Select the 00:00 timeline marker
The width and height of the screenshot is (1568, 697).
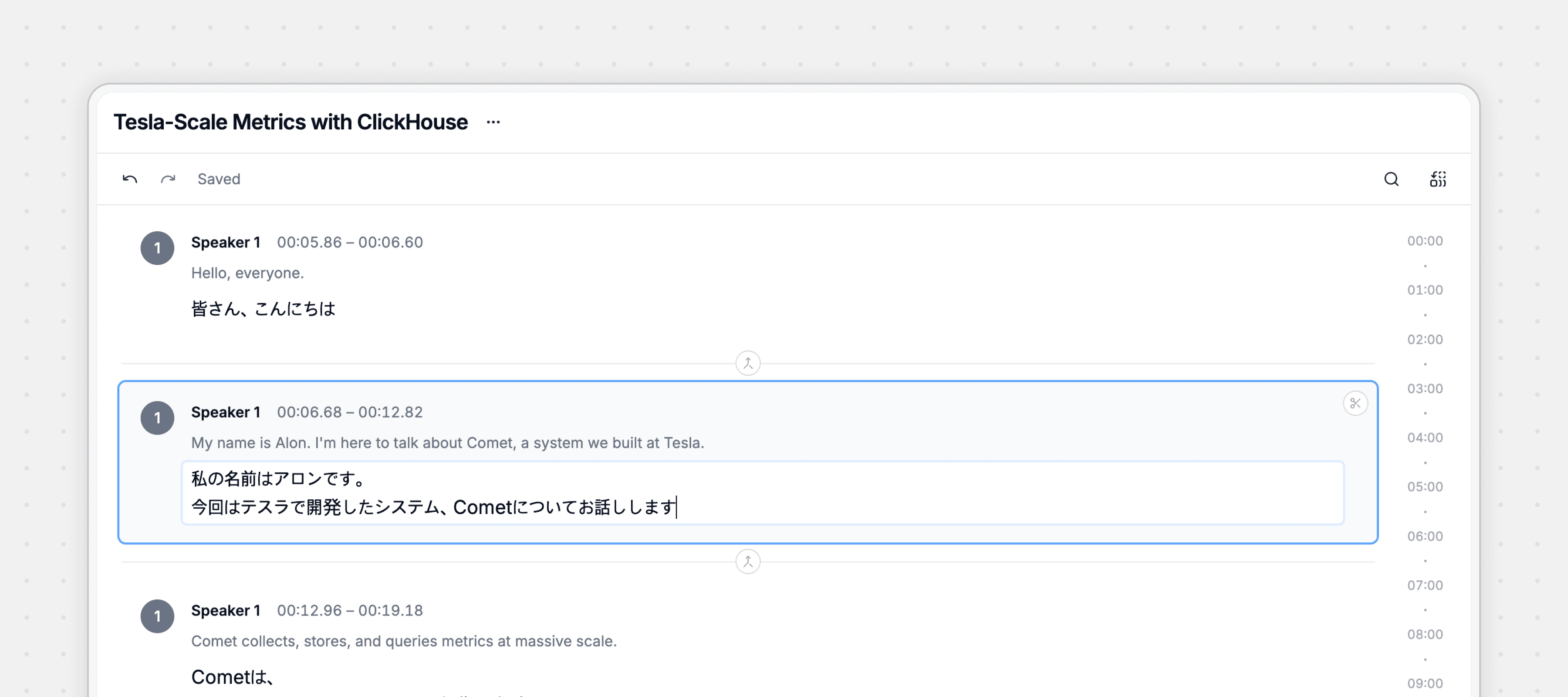coord(1424,241)
